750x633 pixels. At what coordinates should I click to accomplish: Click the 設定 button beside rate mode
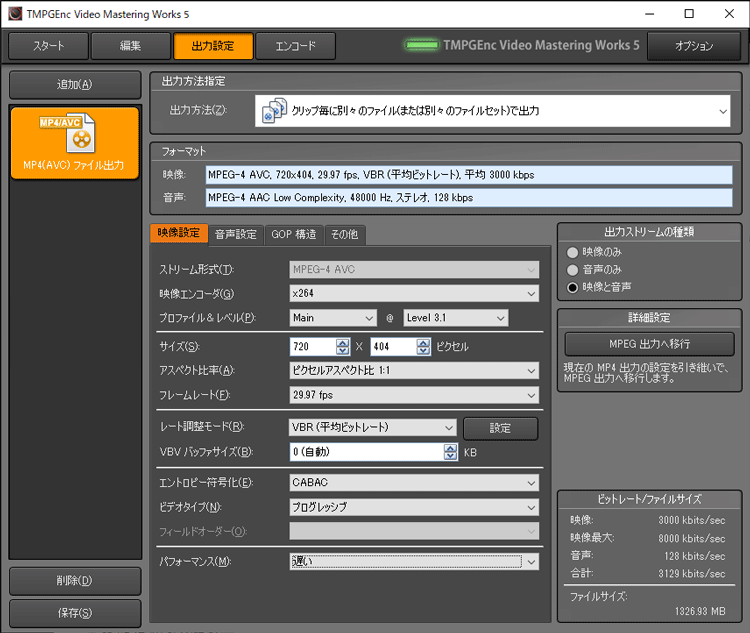click(500, 428)
